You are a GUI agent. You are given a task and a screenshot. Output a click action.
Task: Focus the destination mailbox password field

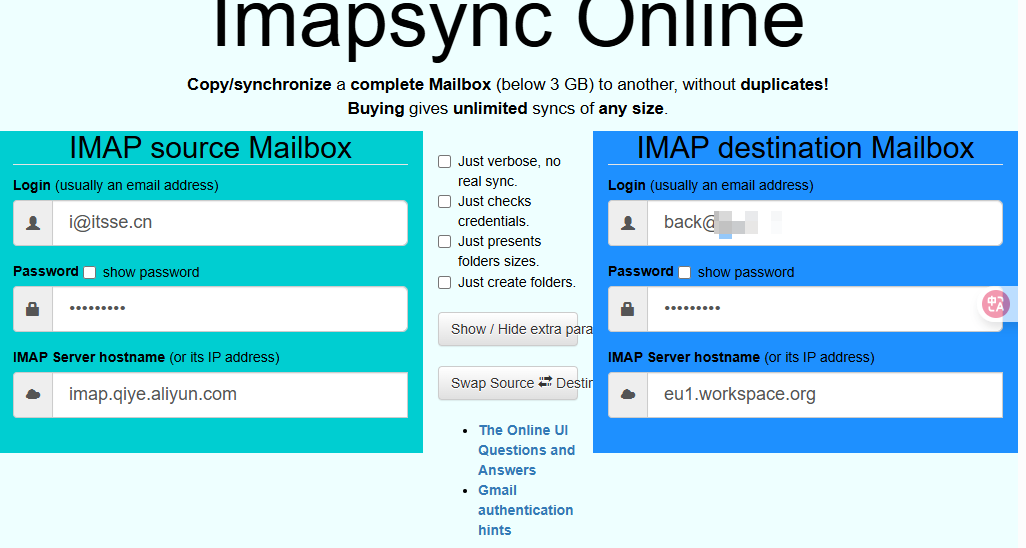824,309
